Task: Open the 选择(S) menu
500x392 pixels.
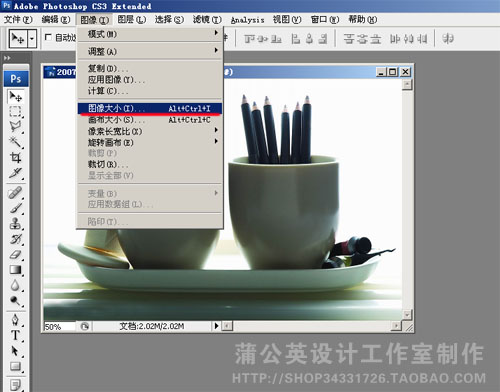Action: (x=169, y=20)
